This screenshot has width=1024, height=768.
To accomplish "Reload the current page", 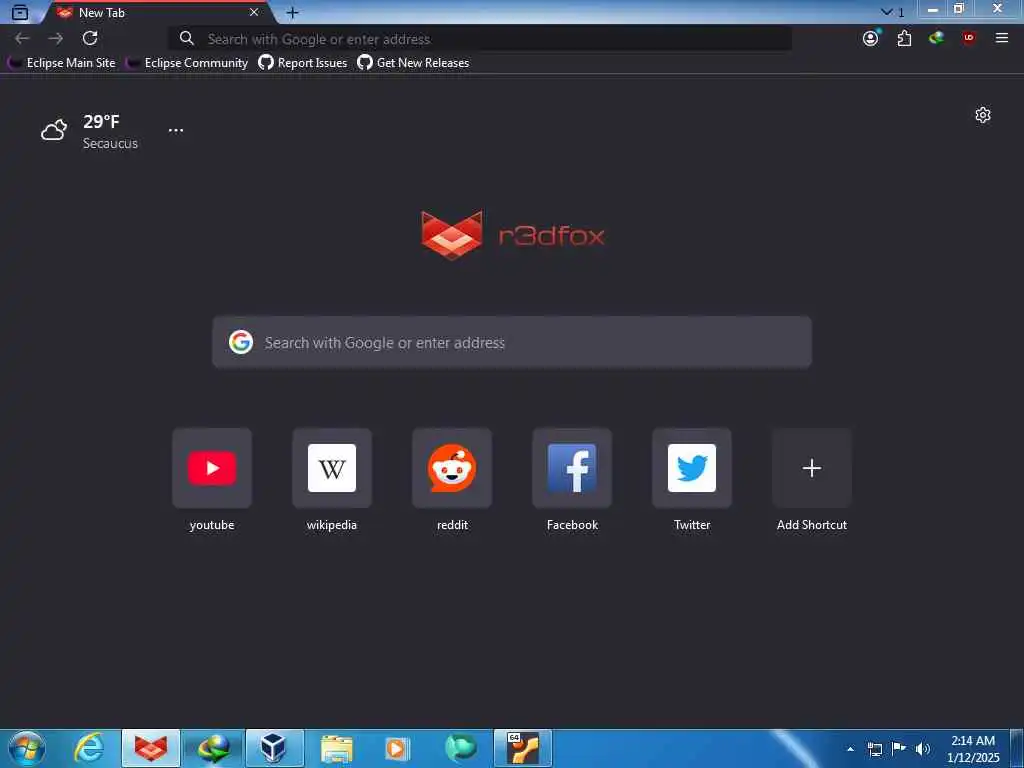I will (x=90, y=38).
